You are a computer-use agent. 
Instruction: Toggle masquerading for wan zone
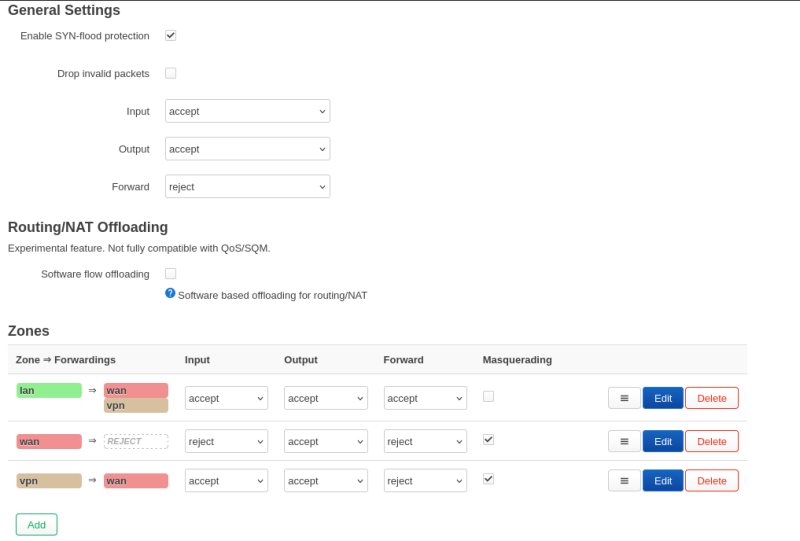pos(488,439)
